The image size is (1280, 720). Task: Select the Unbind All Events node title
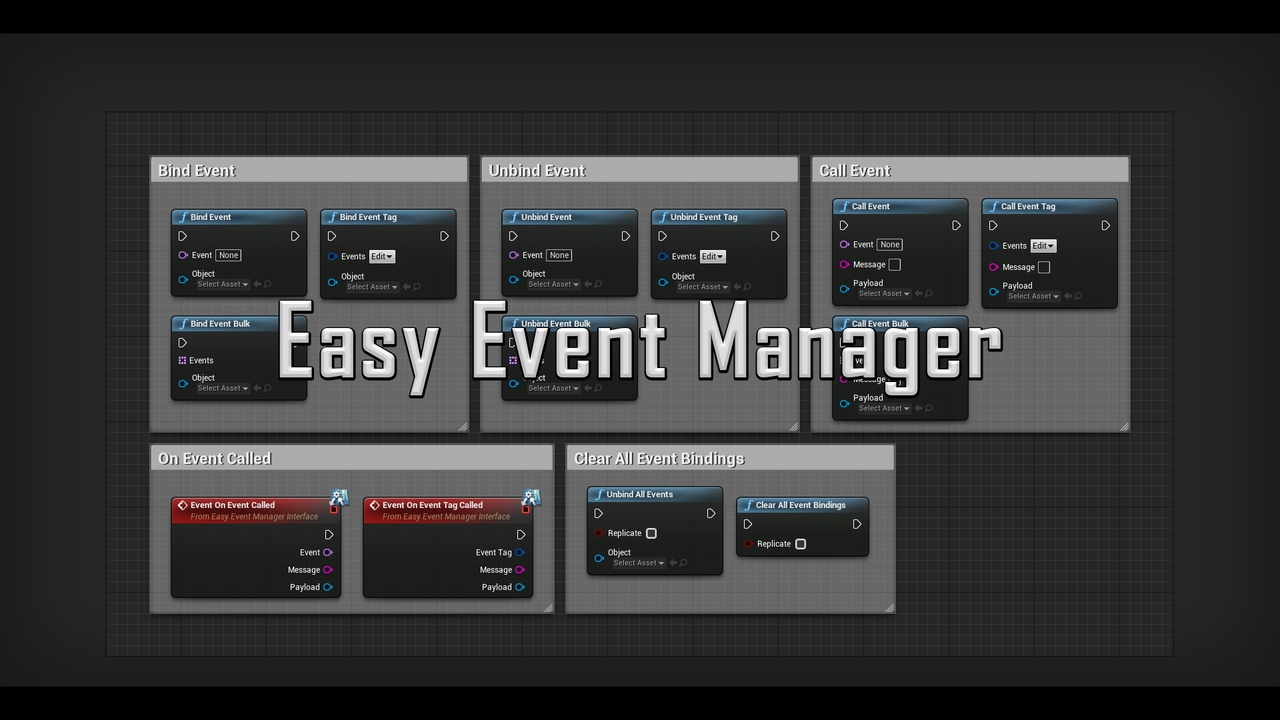click(x=640, y=494)
